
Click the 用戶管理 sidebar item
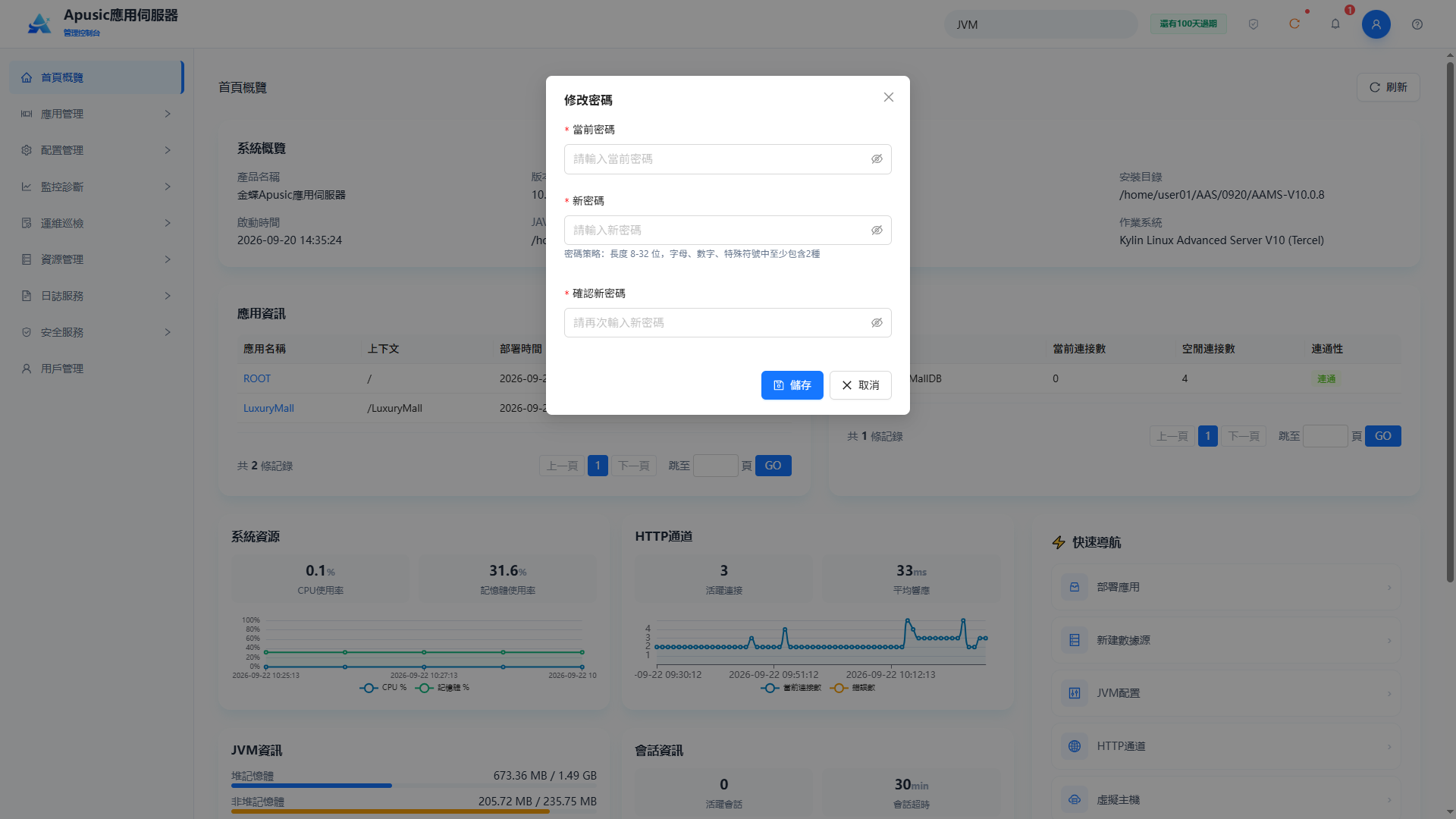pos(96,369)
